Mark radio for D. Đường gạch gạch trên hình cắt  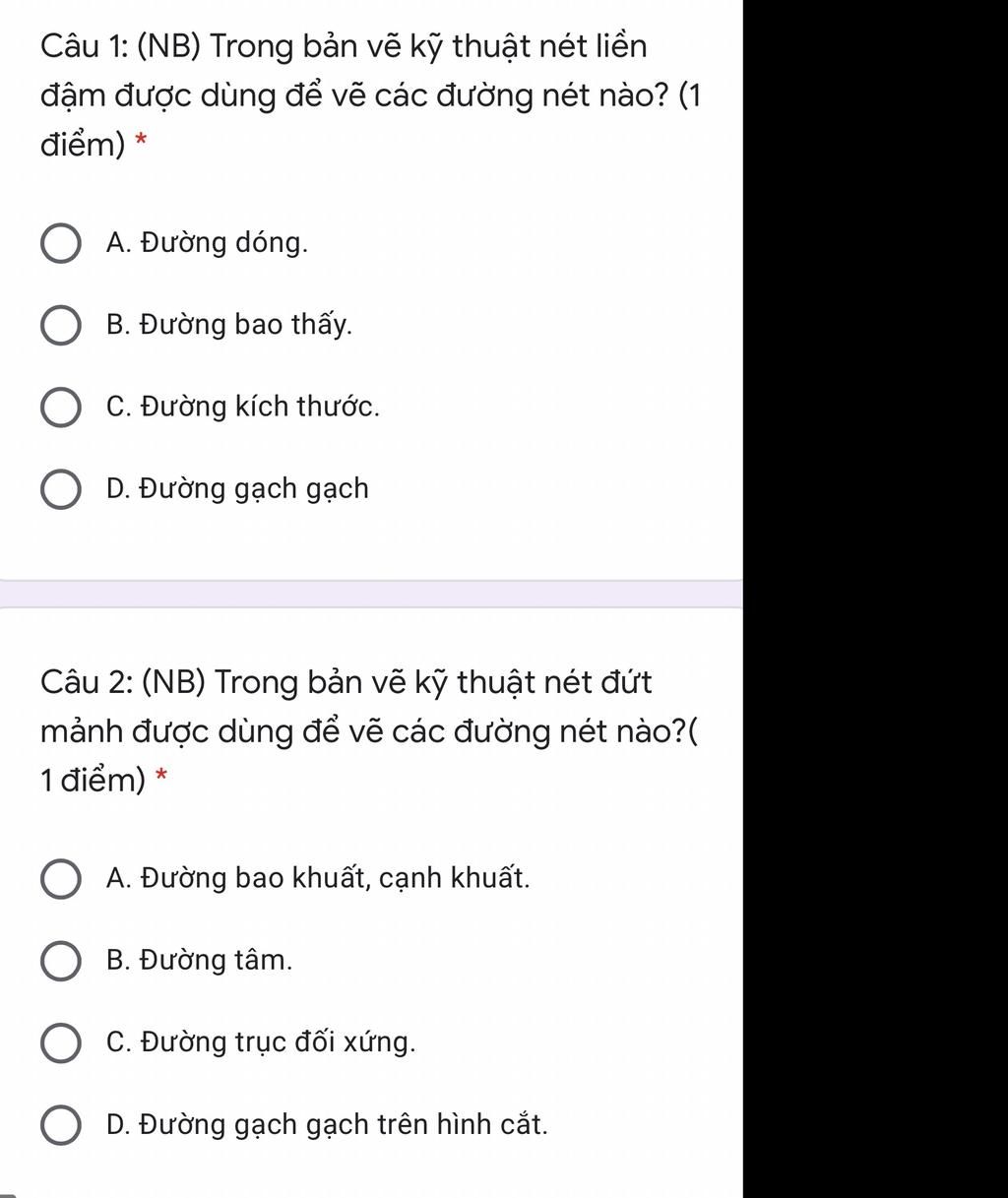point(60,1126)
